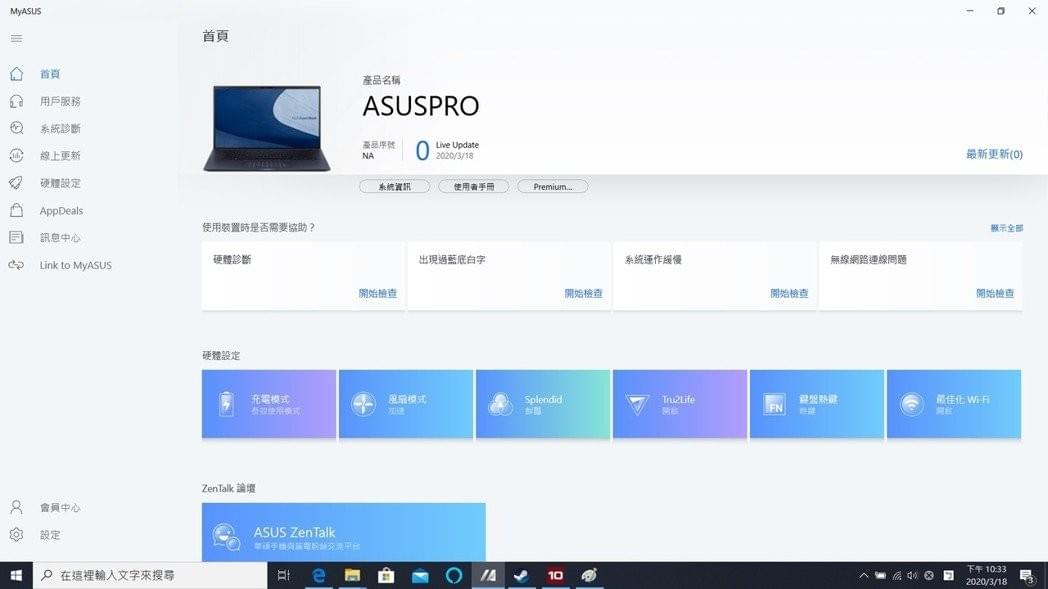Click the ASUSPRO laptop product image
This screenshot has height=589, width=1048.
pyautogui.click(x=267, y=128)
